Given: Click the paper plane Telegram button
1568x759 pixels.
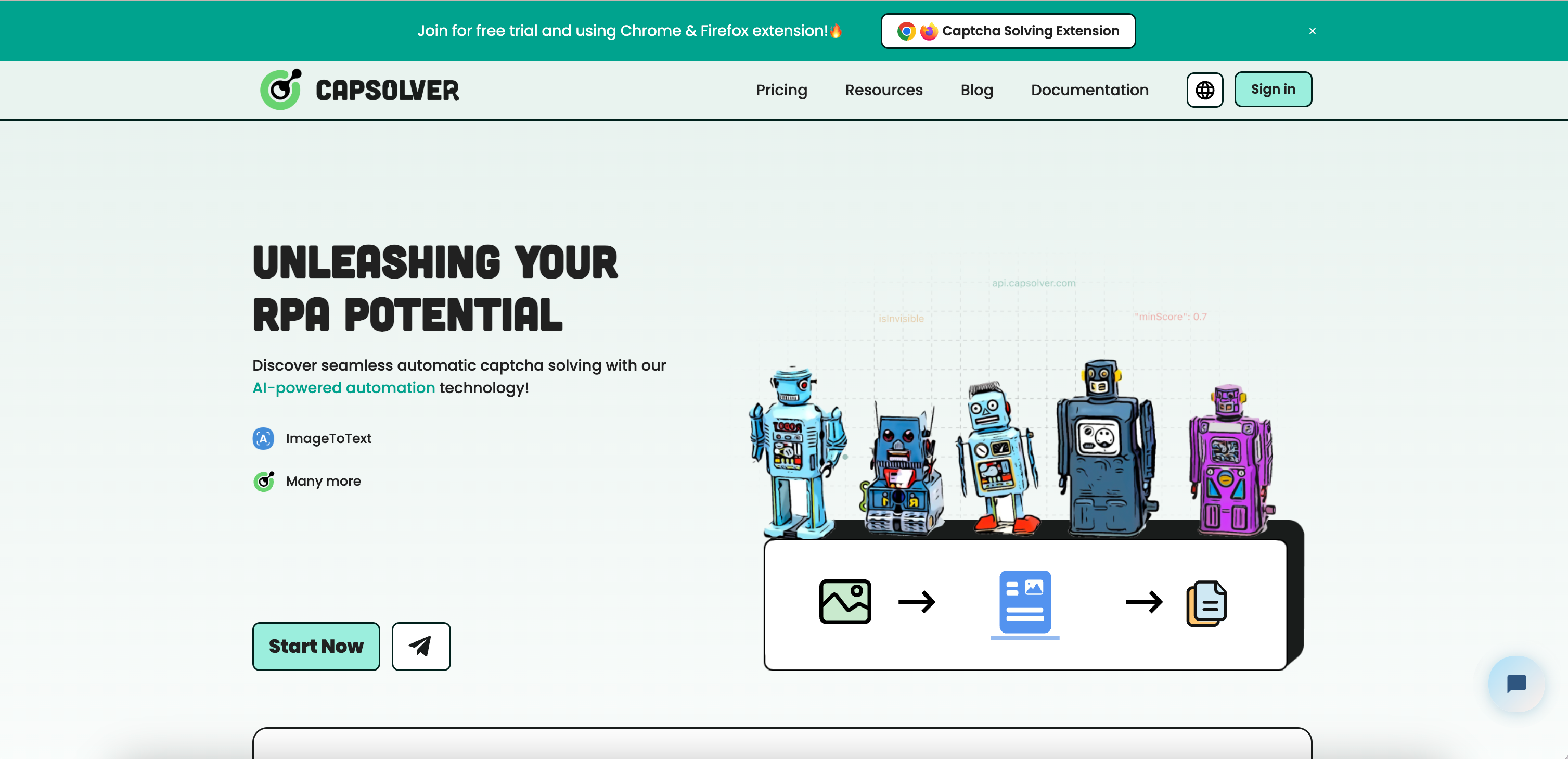Looking at the screenshot, I should pos(420,647).
